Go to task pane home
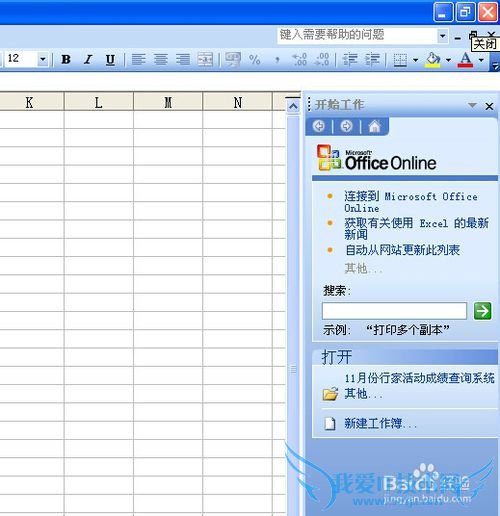The height and width of the screenshot is (516, 500). tap(374, 126)
